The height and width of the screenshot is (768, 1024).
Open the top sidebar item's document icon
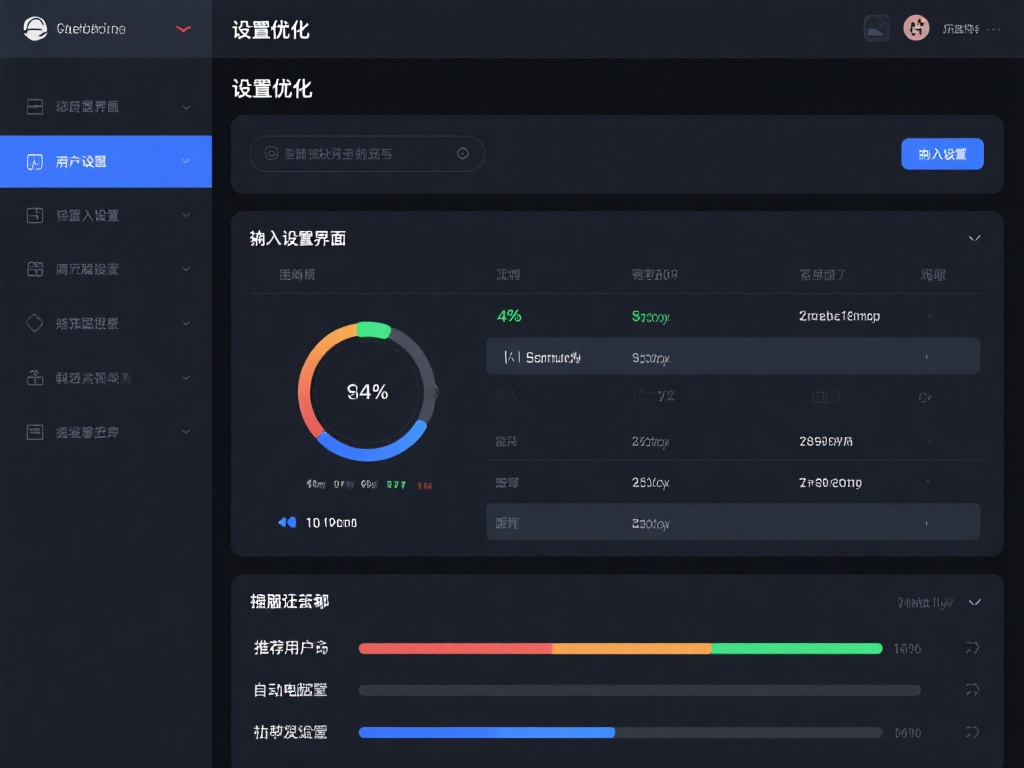35,107
